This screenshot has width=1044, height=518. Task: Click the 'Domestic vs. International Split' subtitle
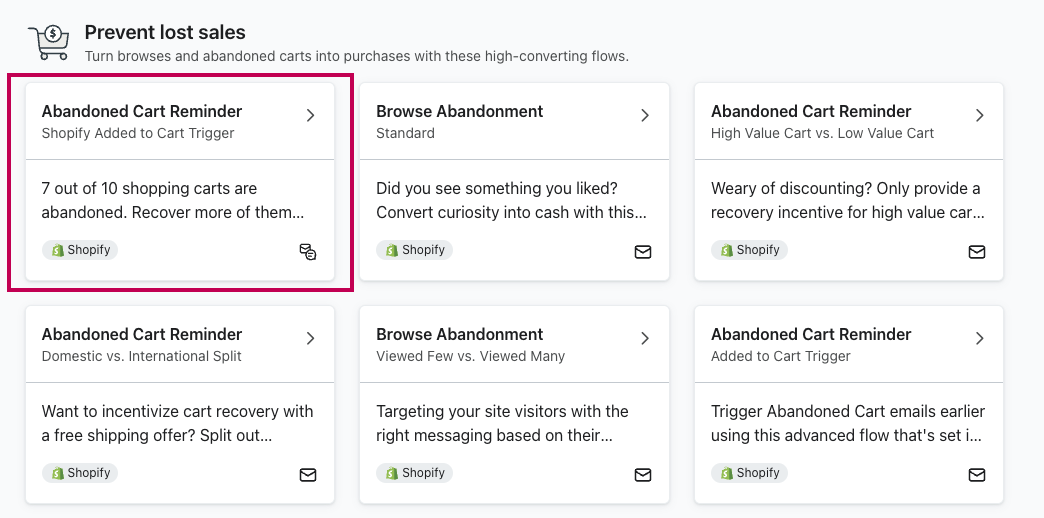coord(141,356)
